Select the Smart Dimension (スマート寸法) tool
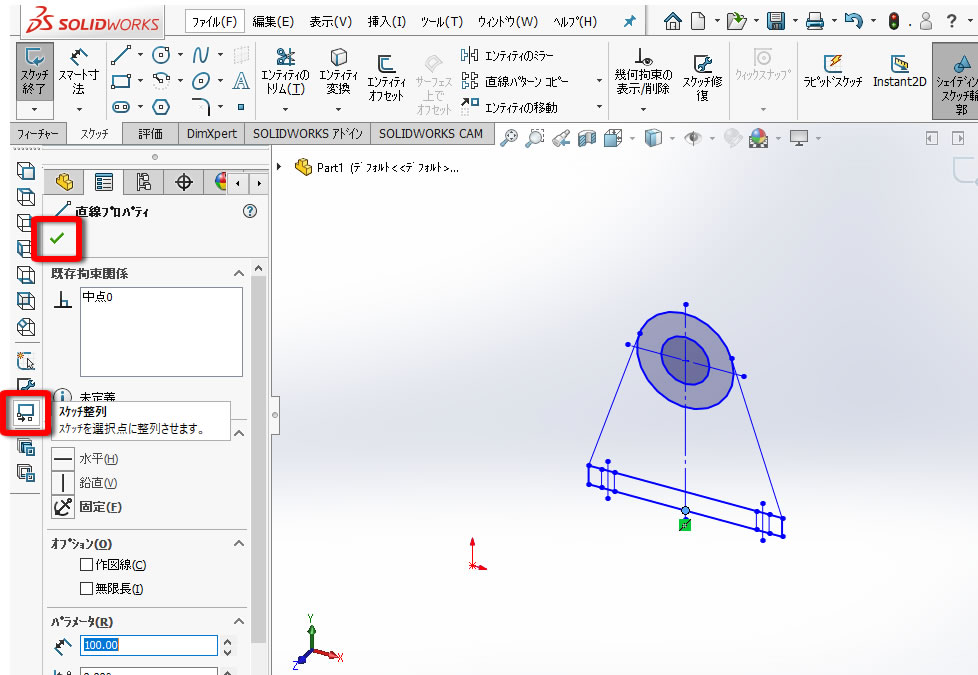The height and width of the screenshot is (675, 978). pos(79,72)
